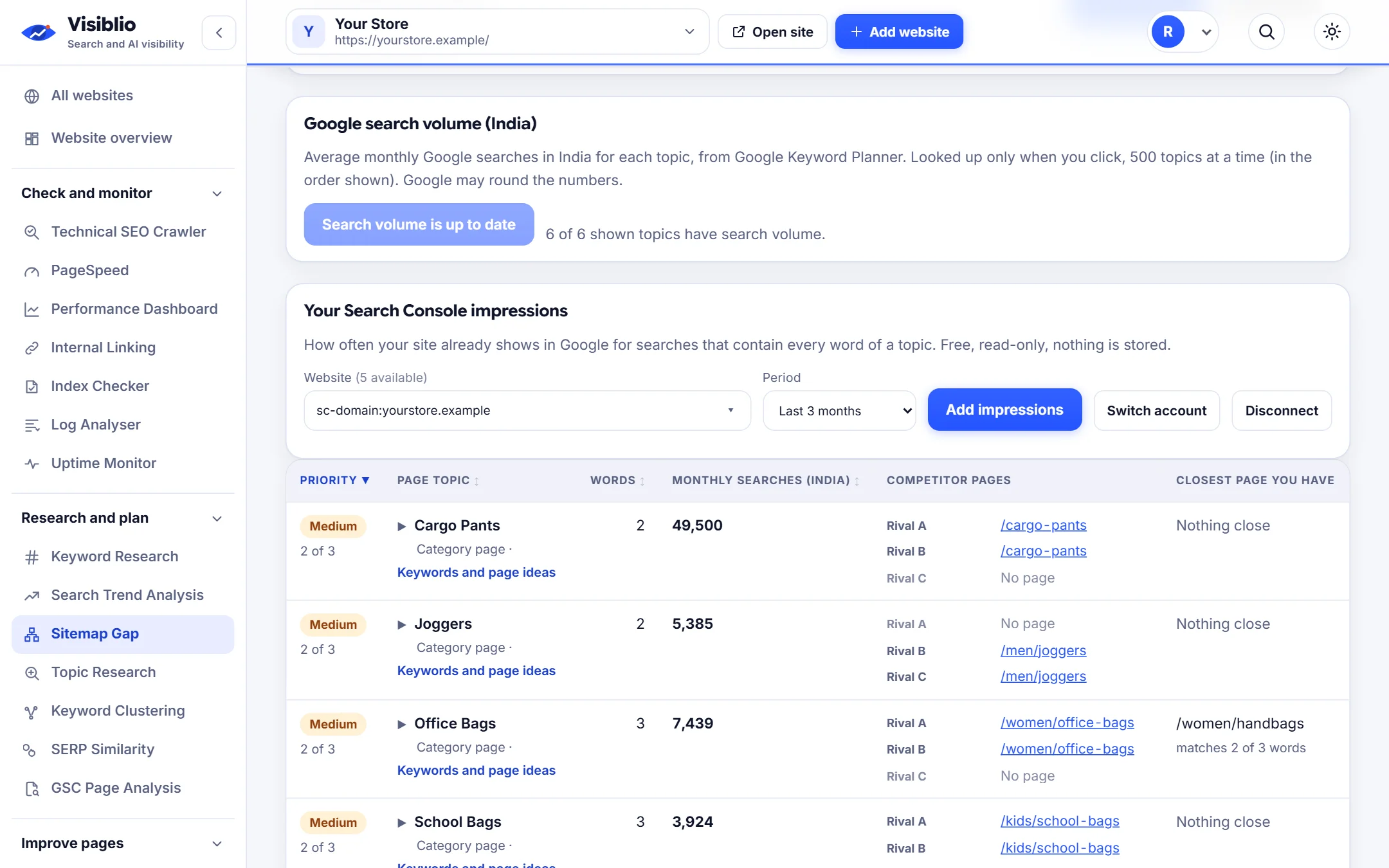The height and width of the screenshot is (868, 1389).
Task: Expand the account menu chevron beside avatar
Action: [1206, 32]
